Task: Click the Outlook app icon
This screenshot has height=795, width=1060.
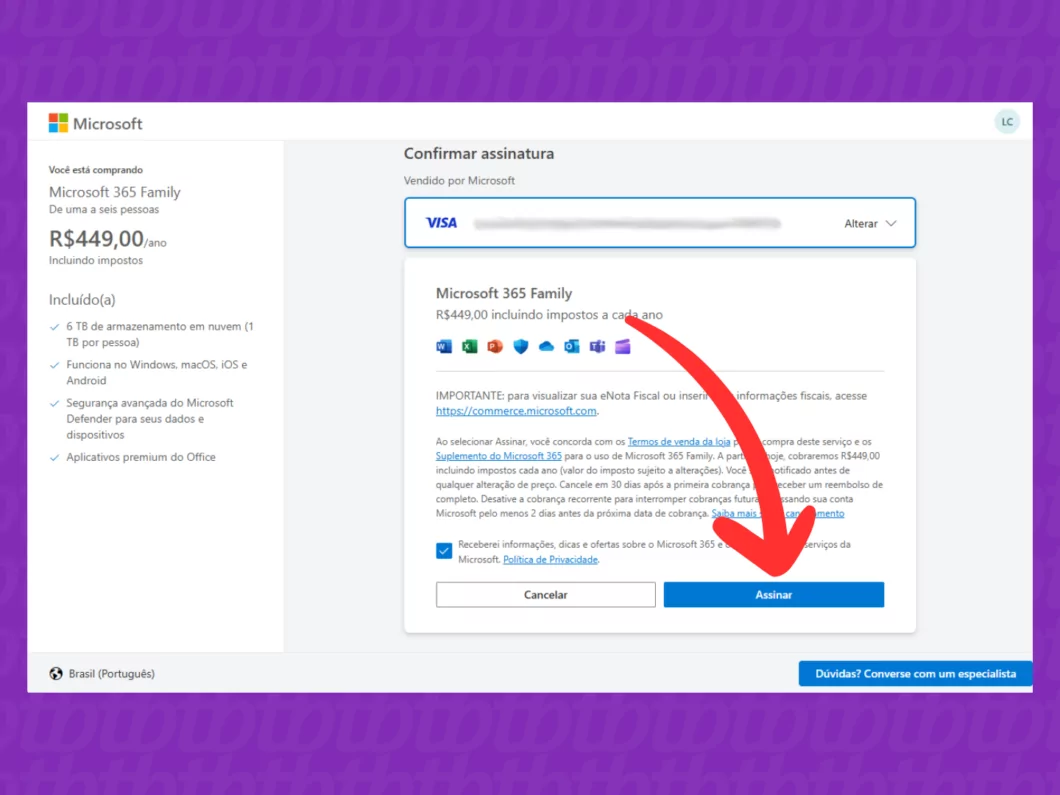Action: [572, 347]
